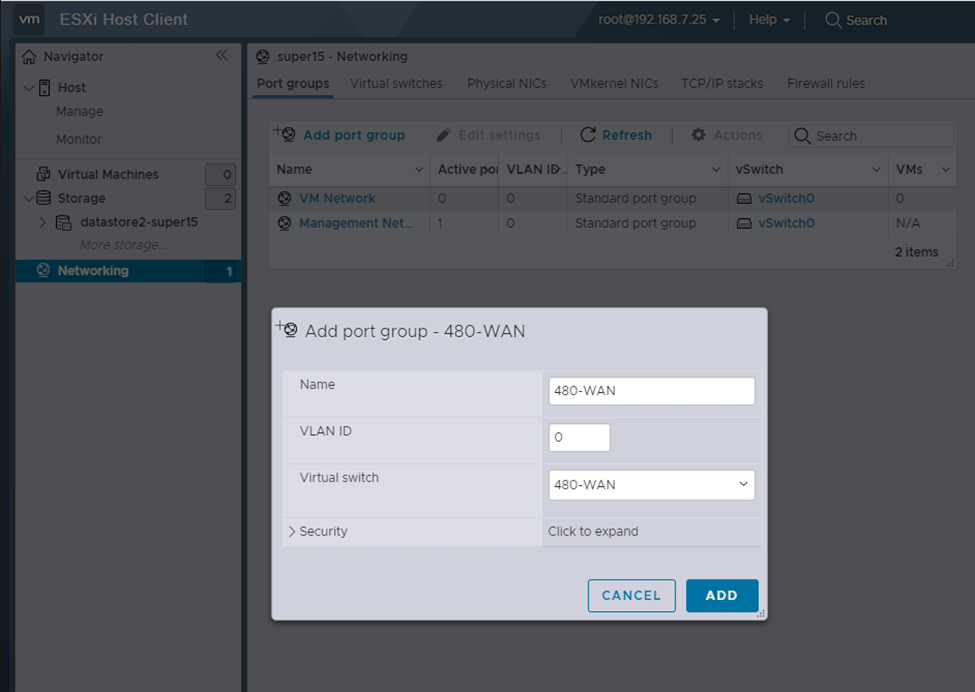Open the vSwitch column dropdown arrow
This screenshot has height=692, width=975.
pyautogui.click(x=876, y=170)
